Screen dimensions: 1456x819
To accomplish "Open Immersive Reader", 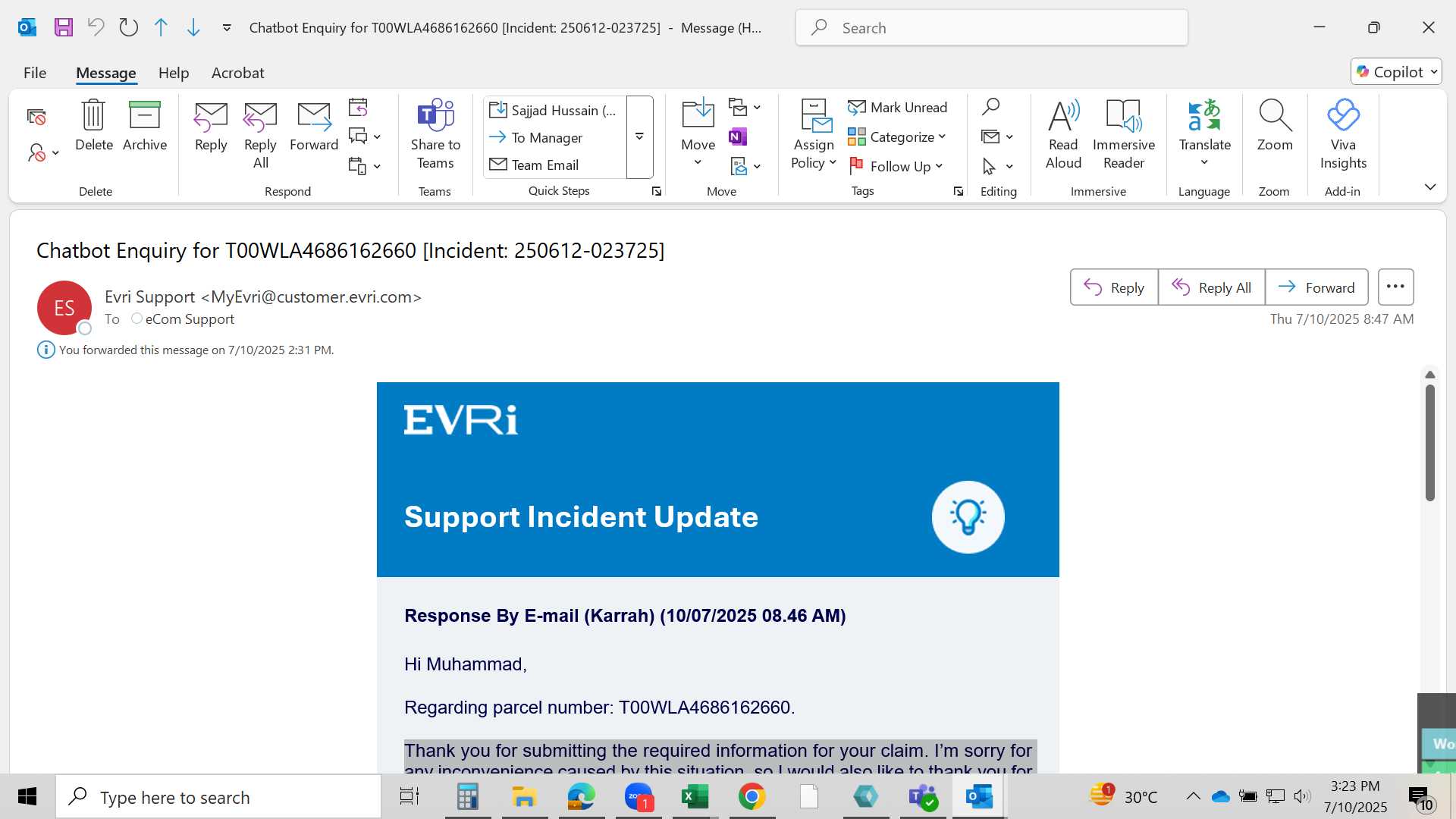I will [x=1123, y=135].
